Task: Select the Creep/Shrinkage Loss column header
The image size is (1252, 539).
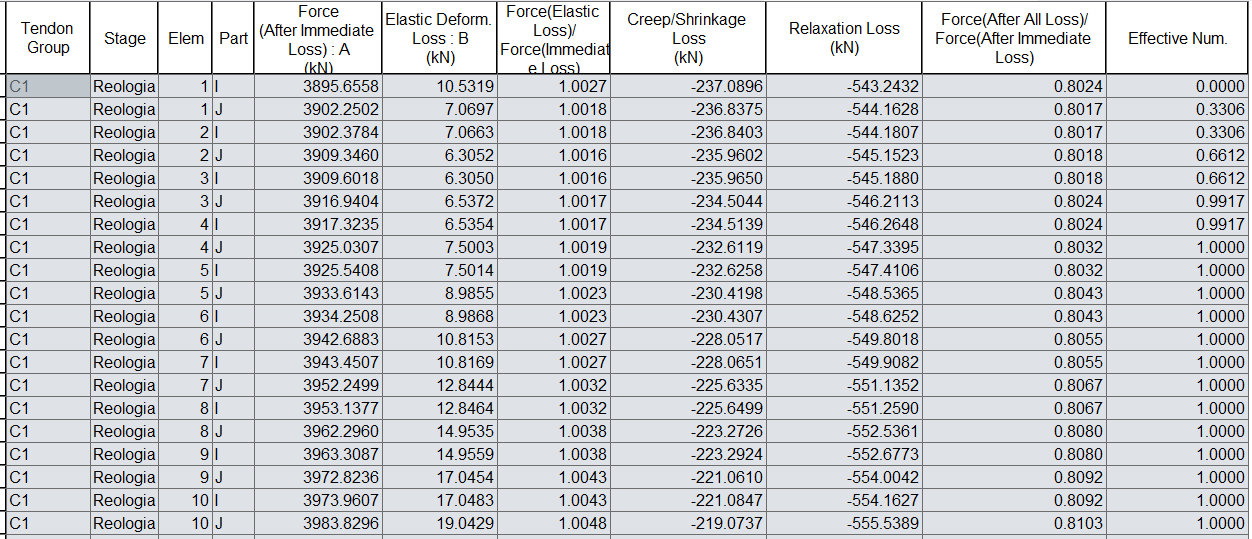Action: pos(689,38)
